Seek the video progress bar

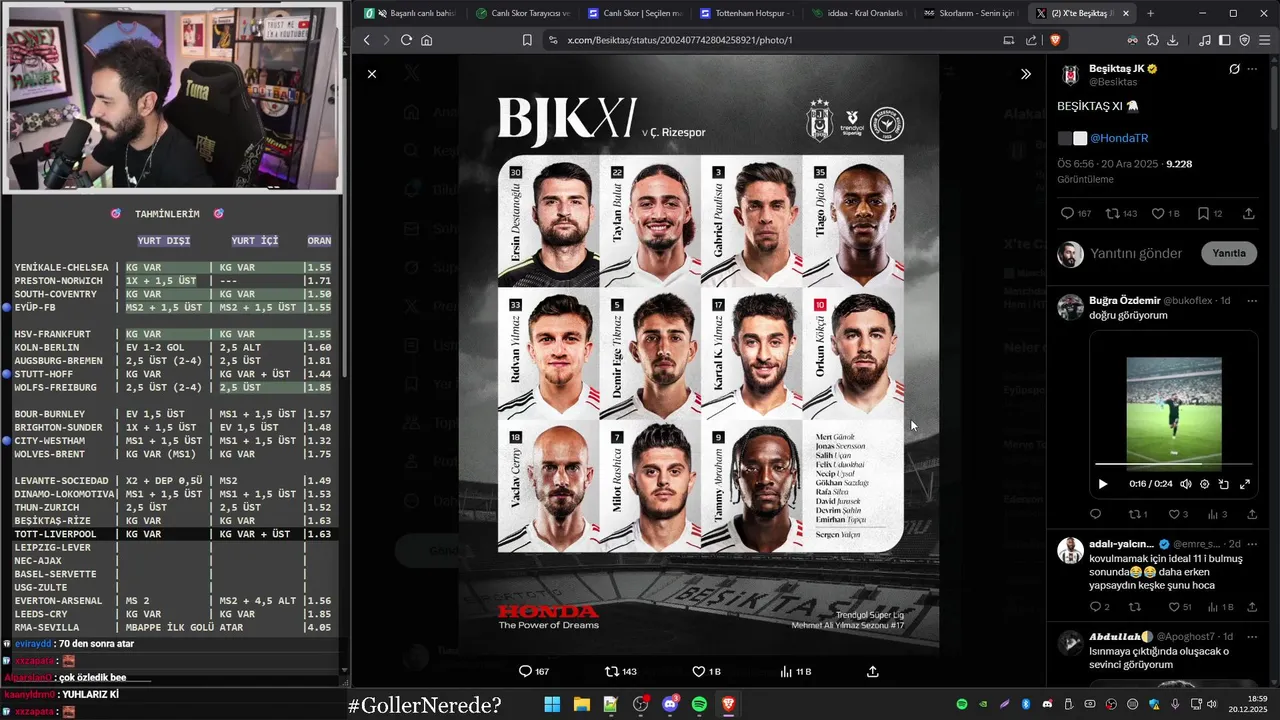[1173, 464]
